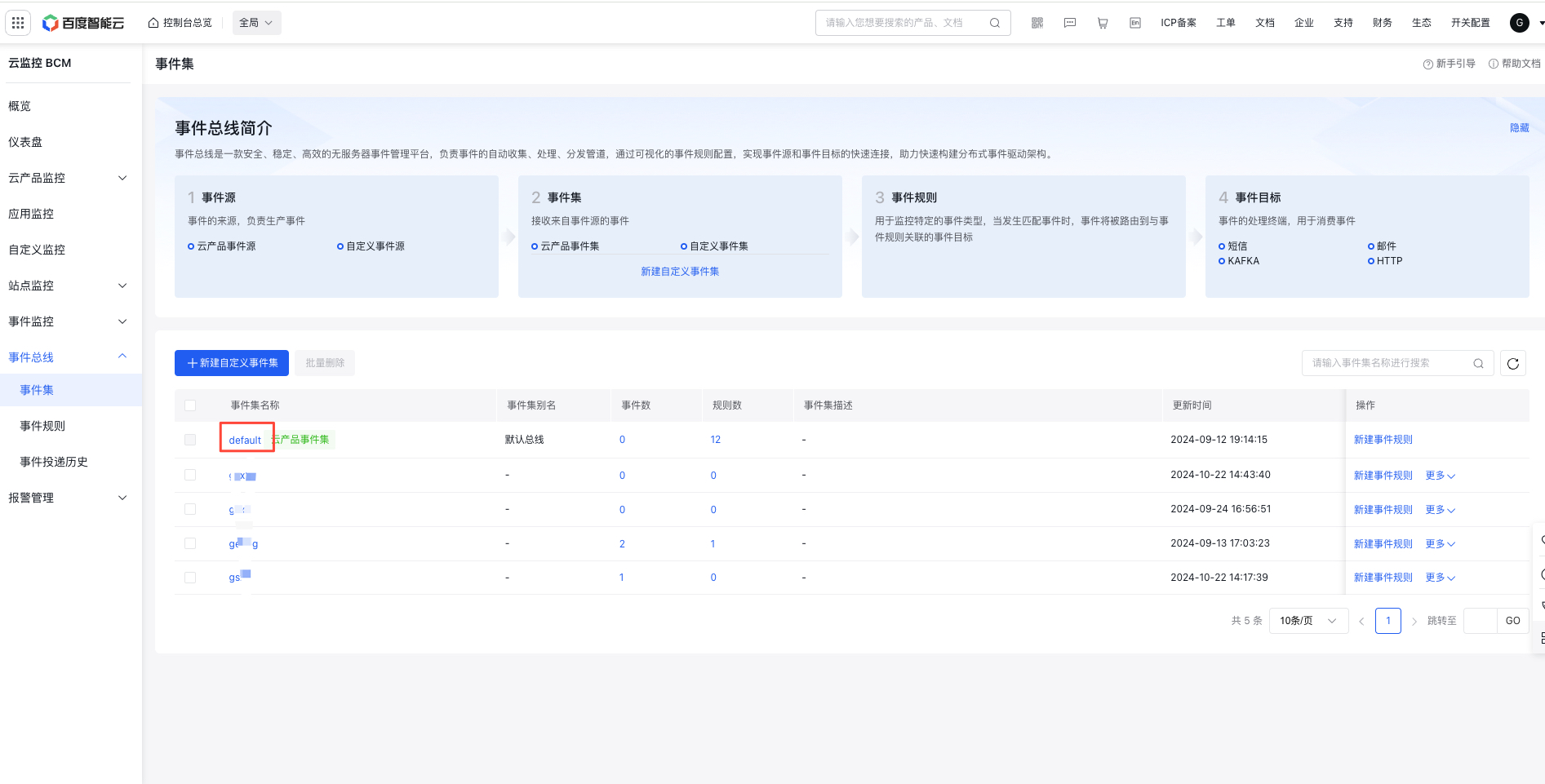Click the GO jump button
The image size is (1545, 784).
pos(1513,621)
